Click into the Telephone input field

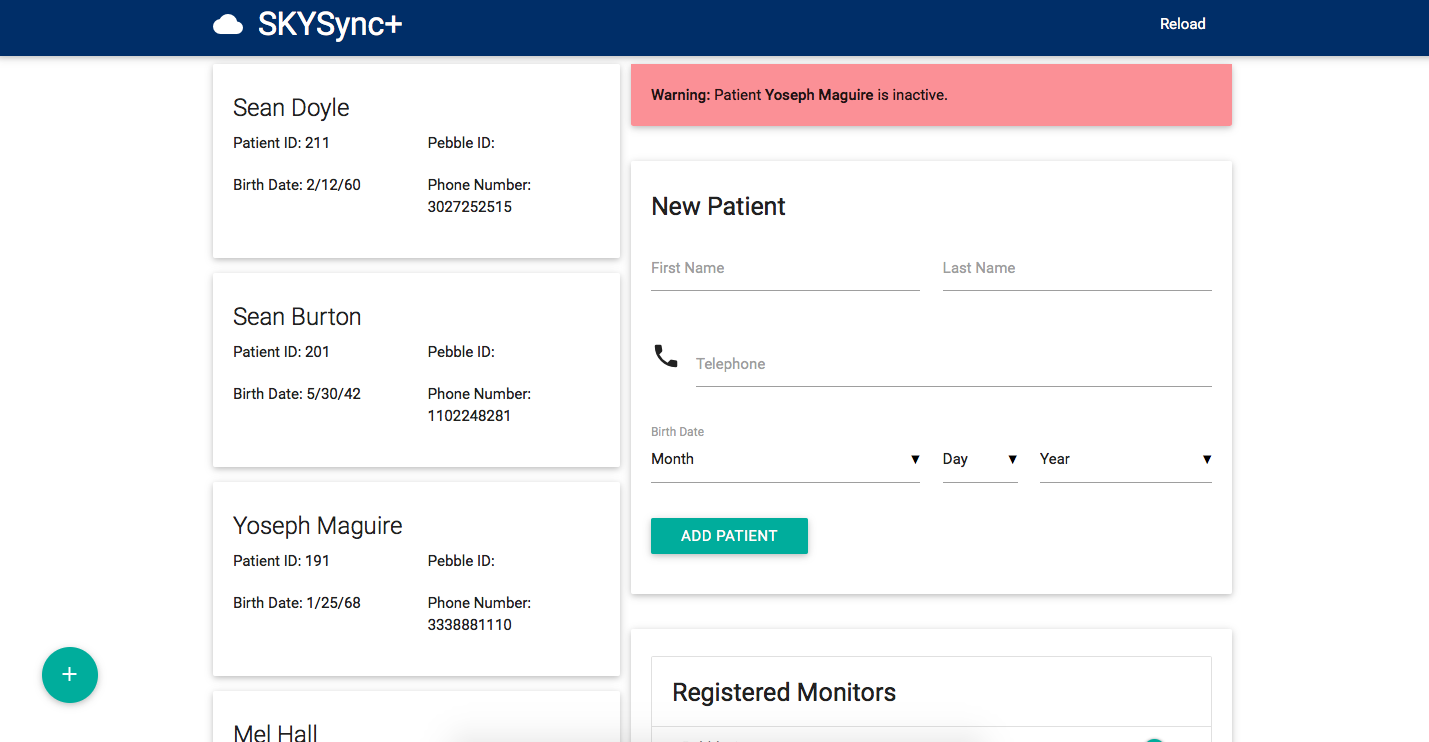(953, 365)
